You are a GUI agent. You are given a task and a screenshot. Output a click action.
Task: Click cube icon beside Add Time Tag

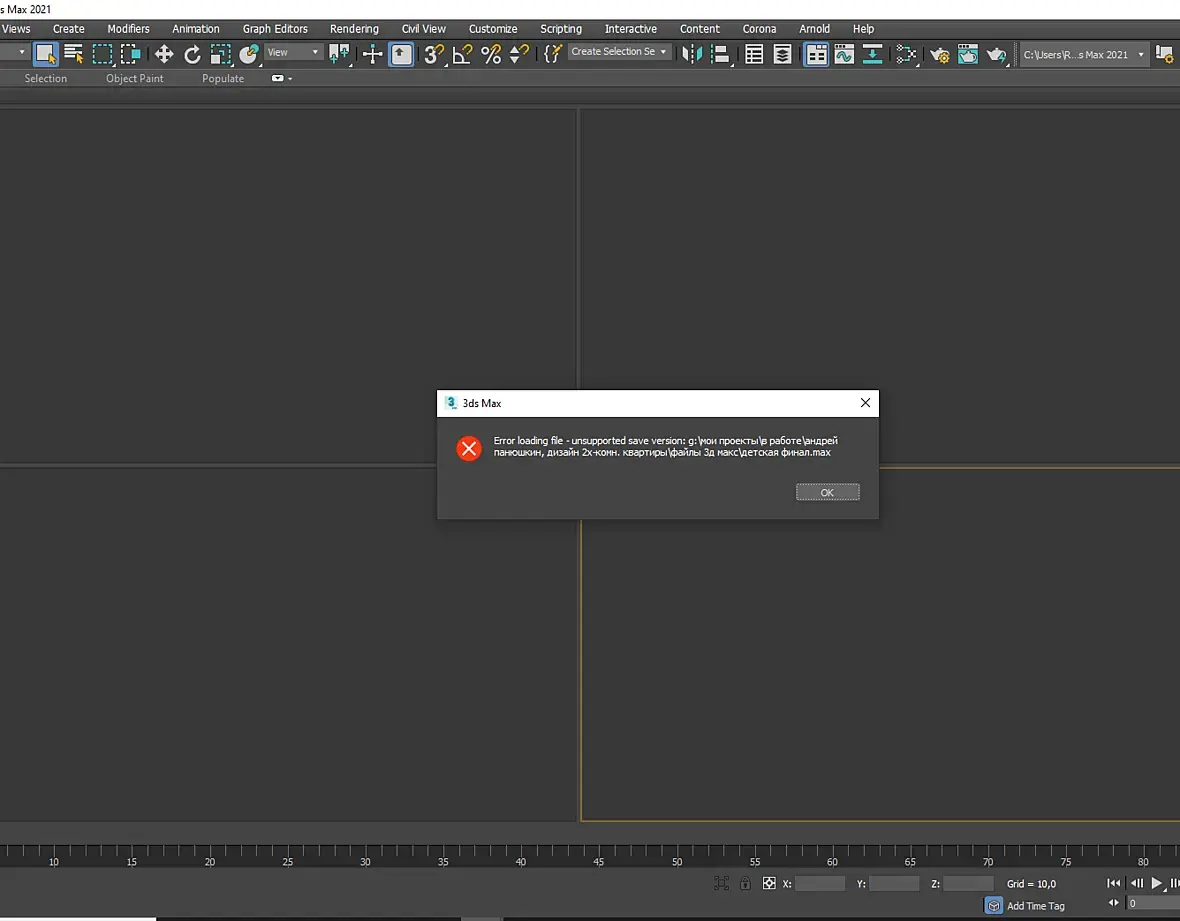point(994,906)
